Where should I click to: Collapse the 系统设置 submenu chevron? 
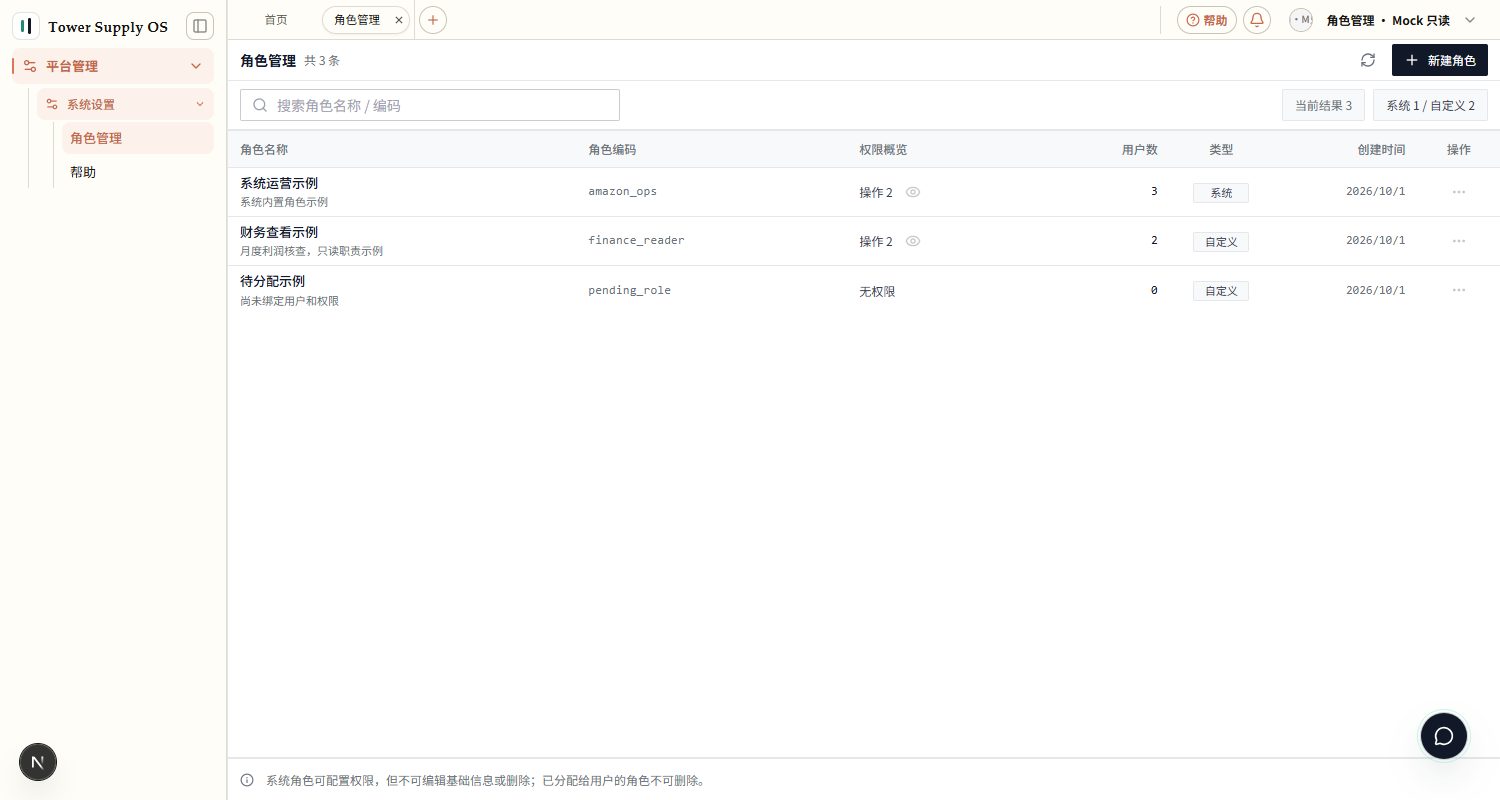199,104
